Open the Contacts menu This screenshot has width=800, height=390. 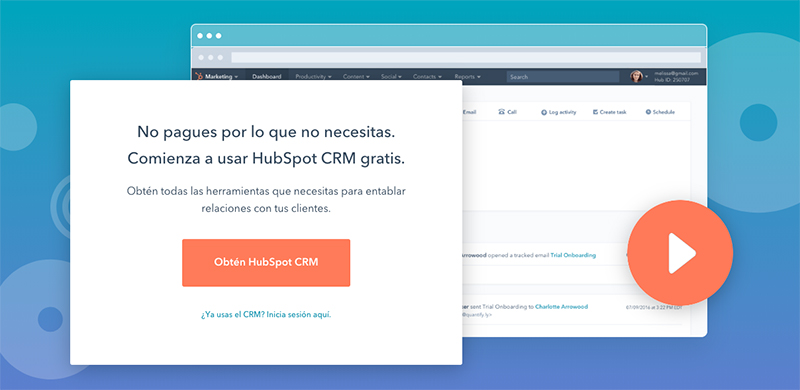point(427,77)
